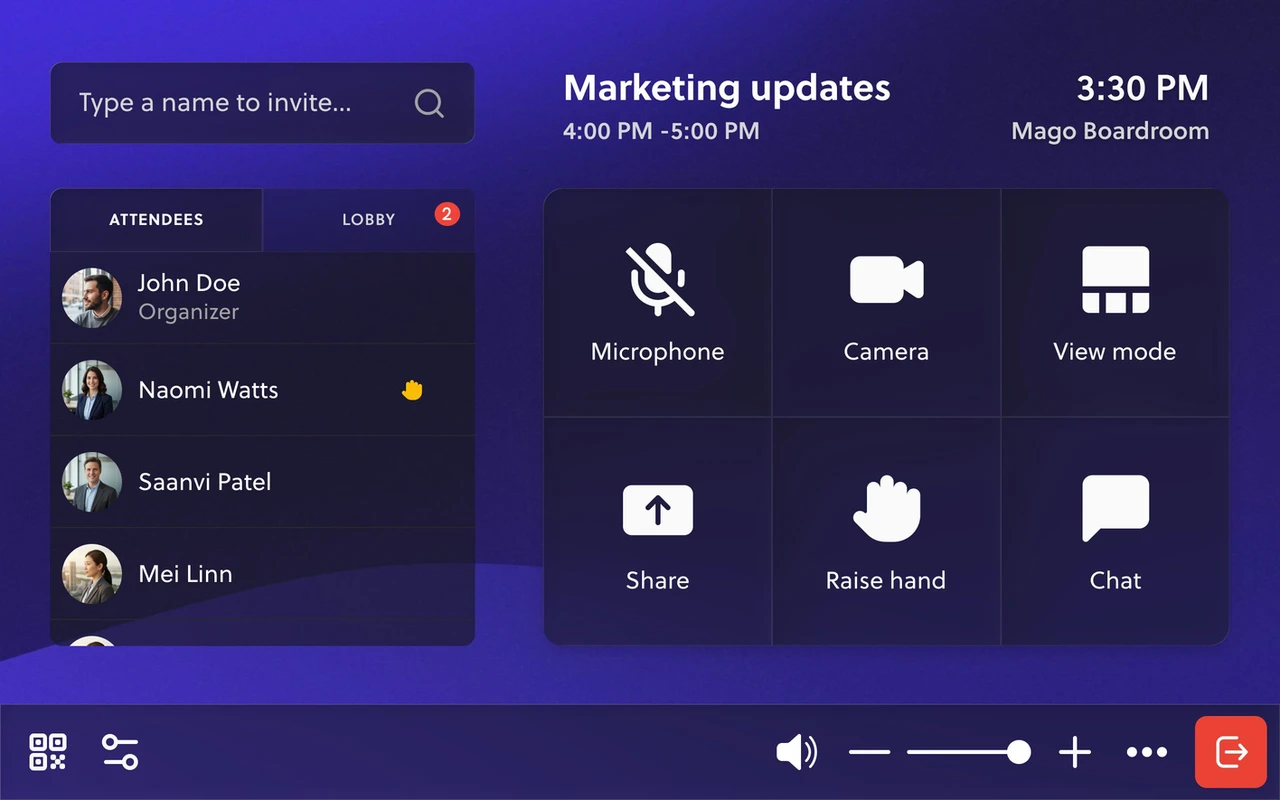The height and width of the screenshot is (800, 1280).
Task: Click the volume slider handle
Action: [1019, 752]
